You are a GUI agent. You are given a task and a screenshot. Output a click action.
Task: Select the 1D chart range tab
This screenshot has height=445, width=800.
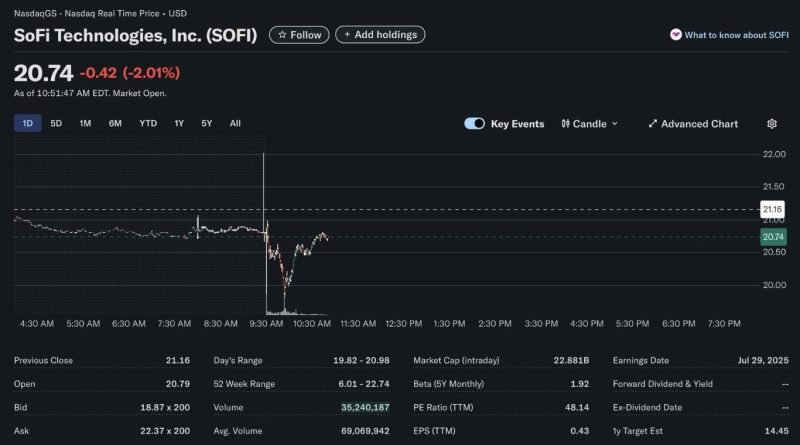(28, 123)
